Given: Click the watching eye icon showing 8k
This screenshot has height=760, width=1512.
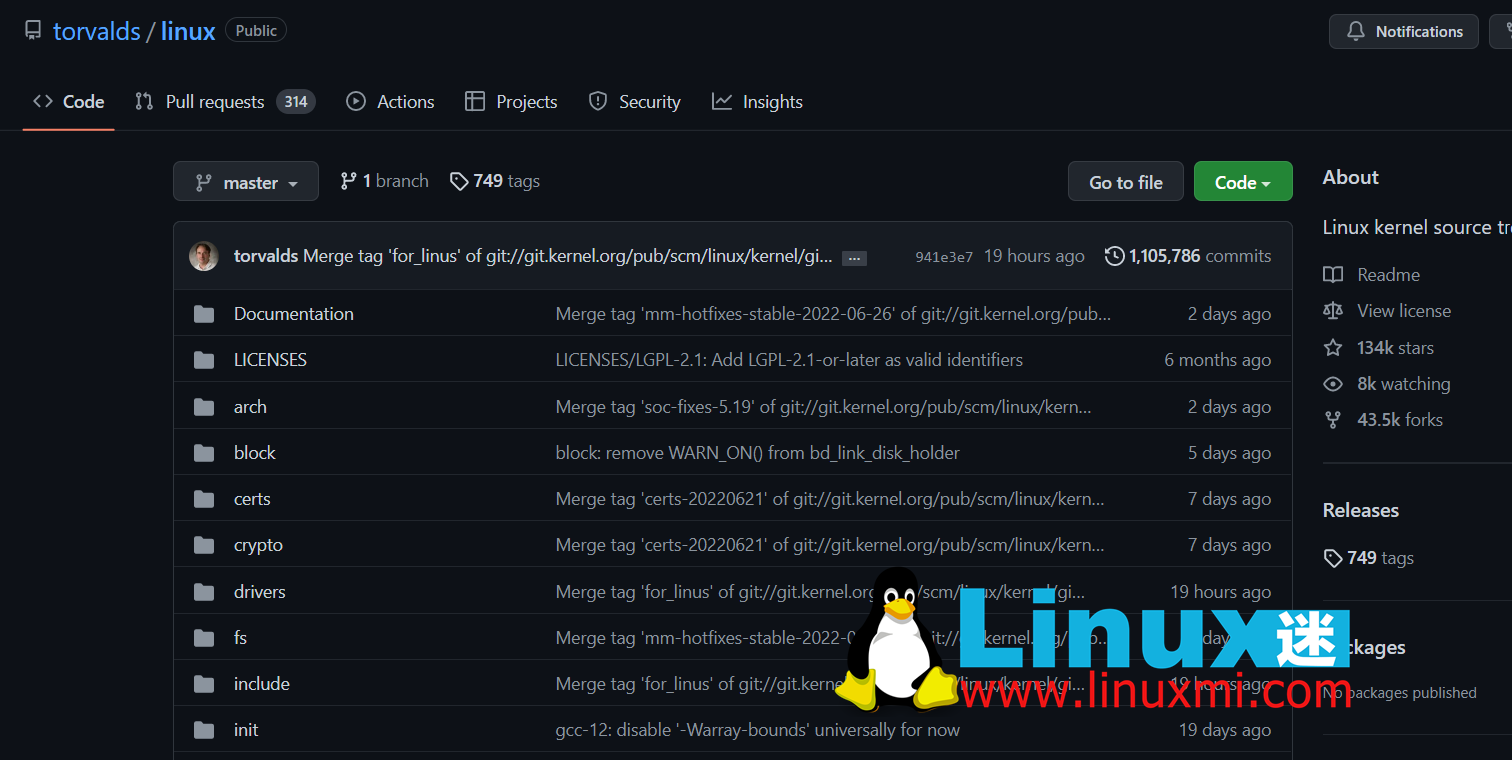Looking at the screenshot, I should pos(1333,383).
